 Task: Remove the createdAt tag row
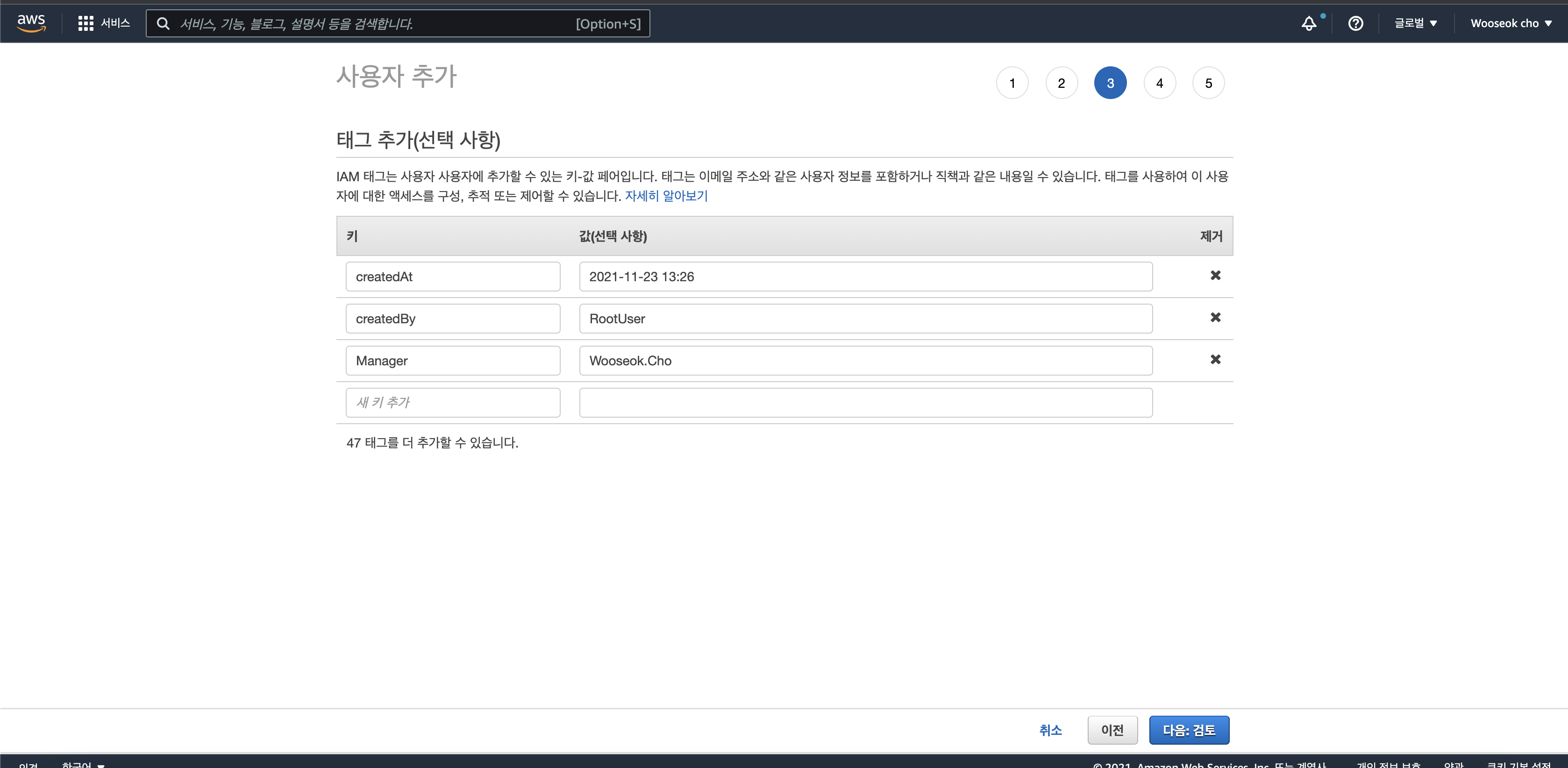[x=1215, y=276]
